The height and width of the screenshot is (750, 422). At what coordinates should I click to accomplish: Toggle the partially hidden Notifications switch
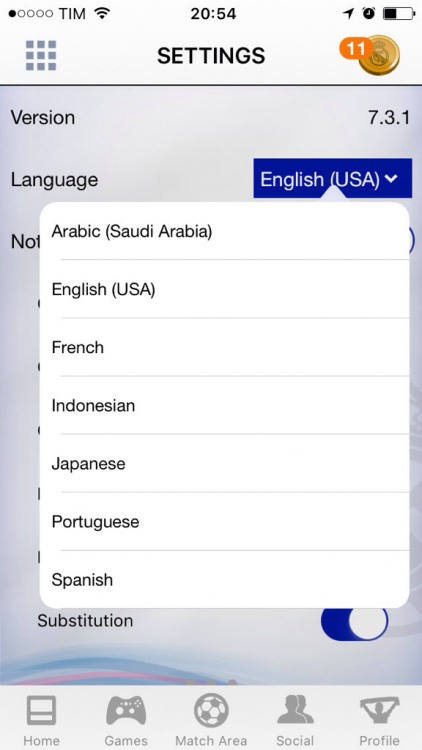click(x=411, y=241)
